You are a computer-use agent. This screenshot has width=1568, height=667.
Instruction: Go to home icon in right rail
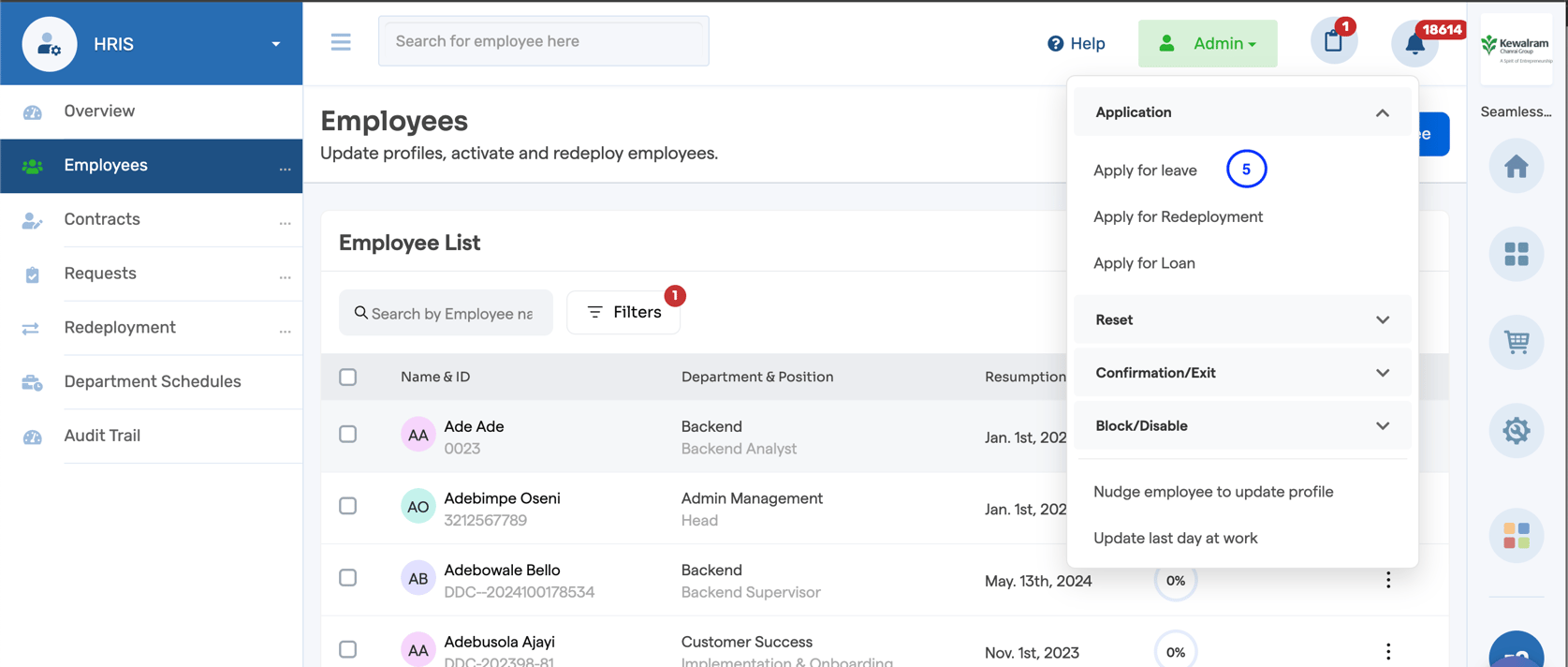click(x=1516, y=167)
